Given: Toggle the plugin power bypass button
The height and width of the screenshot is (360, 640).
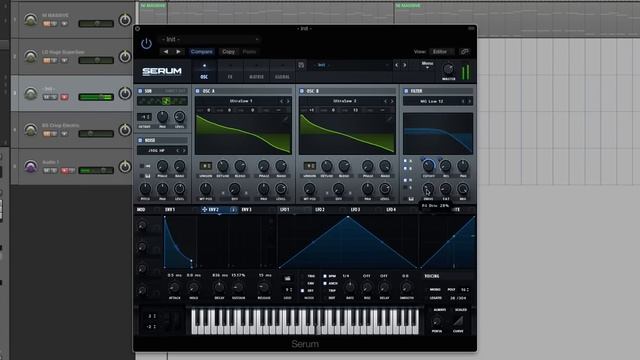Looking at the screenshot, I should coord(146,43).
